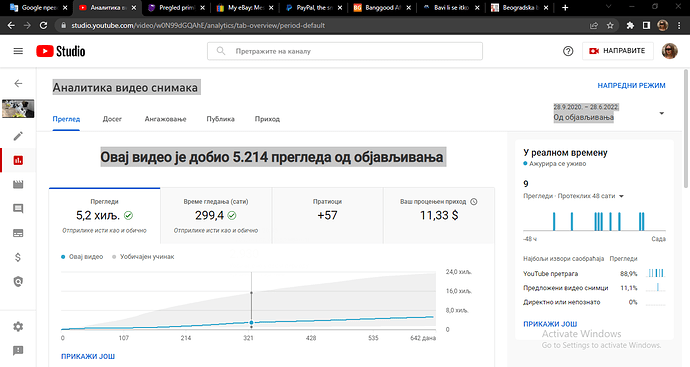Select the Време гледања metric card
Viewport: 690px width, 367px height.
[216, 216]
